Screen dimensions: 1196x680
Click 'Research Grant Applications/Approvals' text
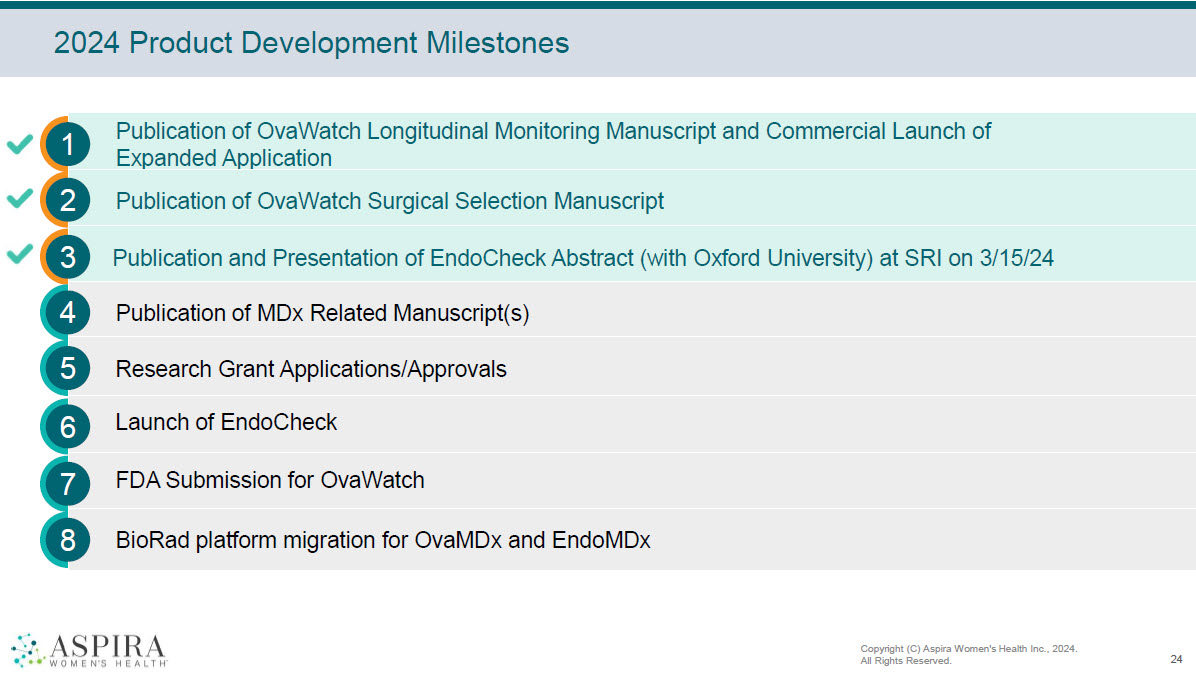311,369
